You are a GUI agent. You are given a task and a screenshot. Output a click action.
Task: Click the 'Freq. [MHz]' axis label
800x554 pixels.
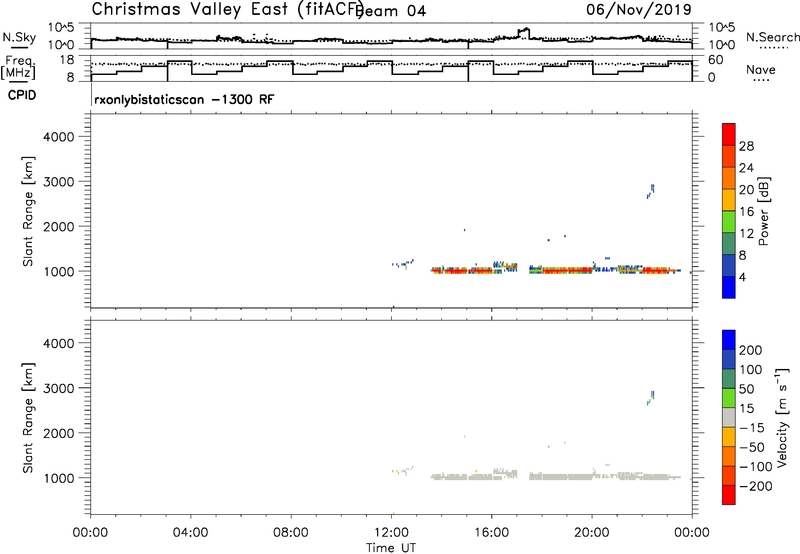[x=18, y=67]
